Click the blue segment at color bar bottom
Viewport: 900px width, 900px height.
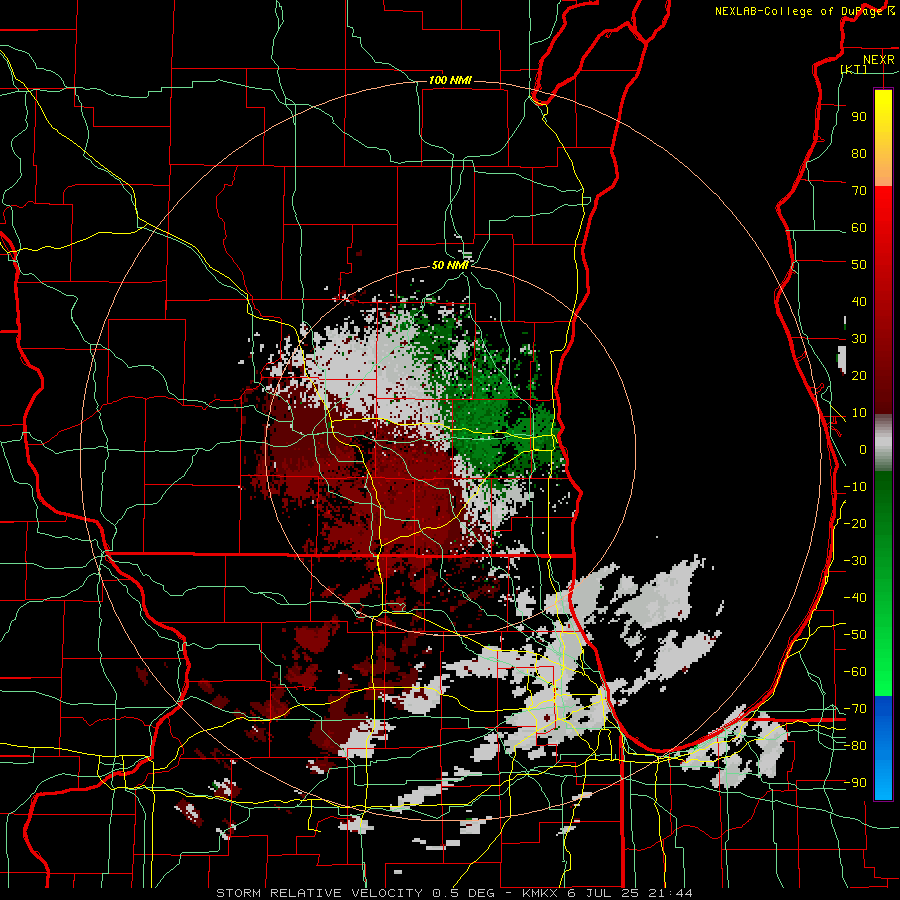(x=883, y=747)
